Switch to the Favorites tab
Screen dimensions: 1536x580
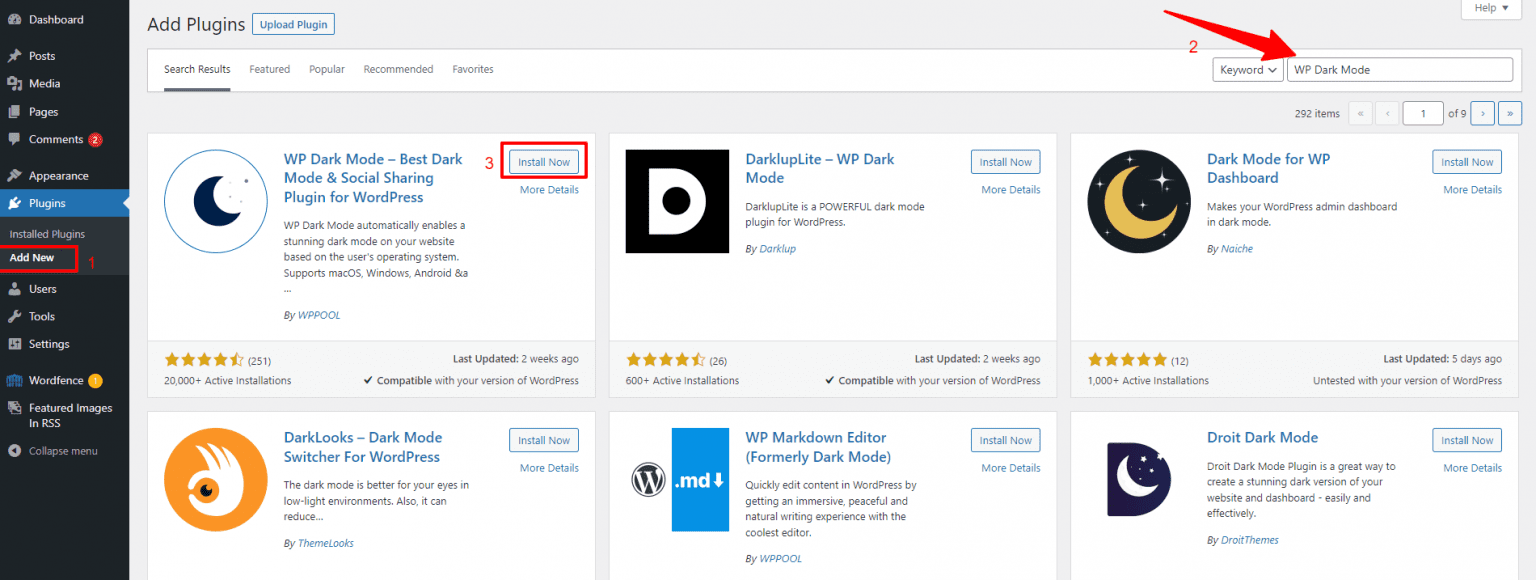[x=473, y=70]
